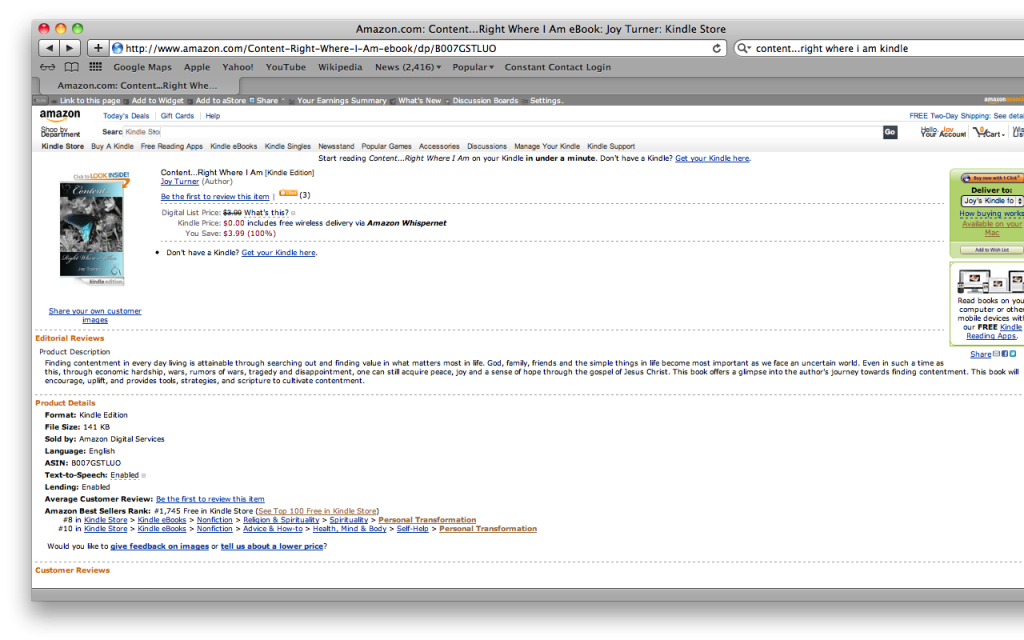Image resolution: width=1024 pixels, height=640 pixels.
Task: Open the Kindle eBooks navigation tab
Action: (233, 146)
